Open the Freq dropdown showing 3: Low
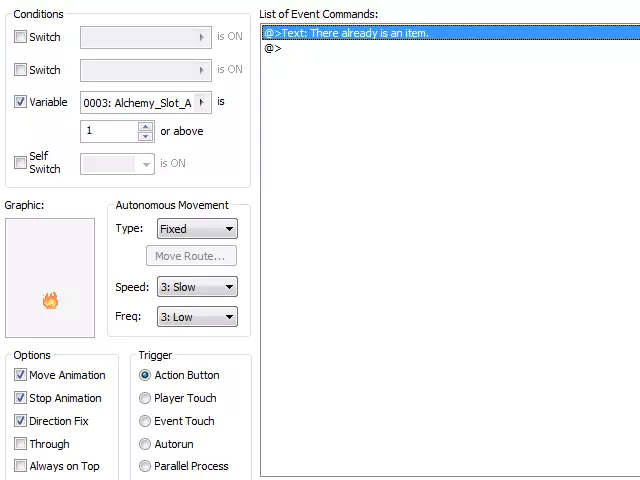 197,317
